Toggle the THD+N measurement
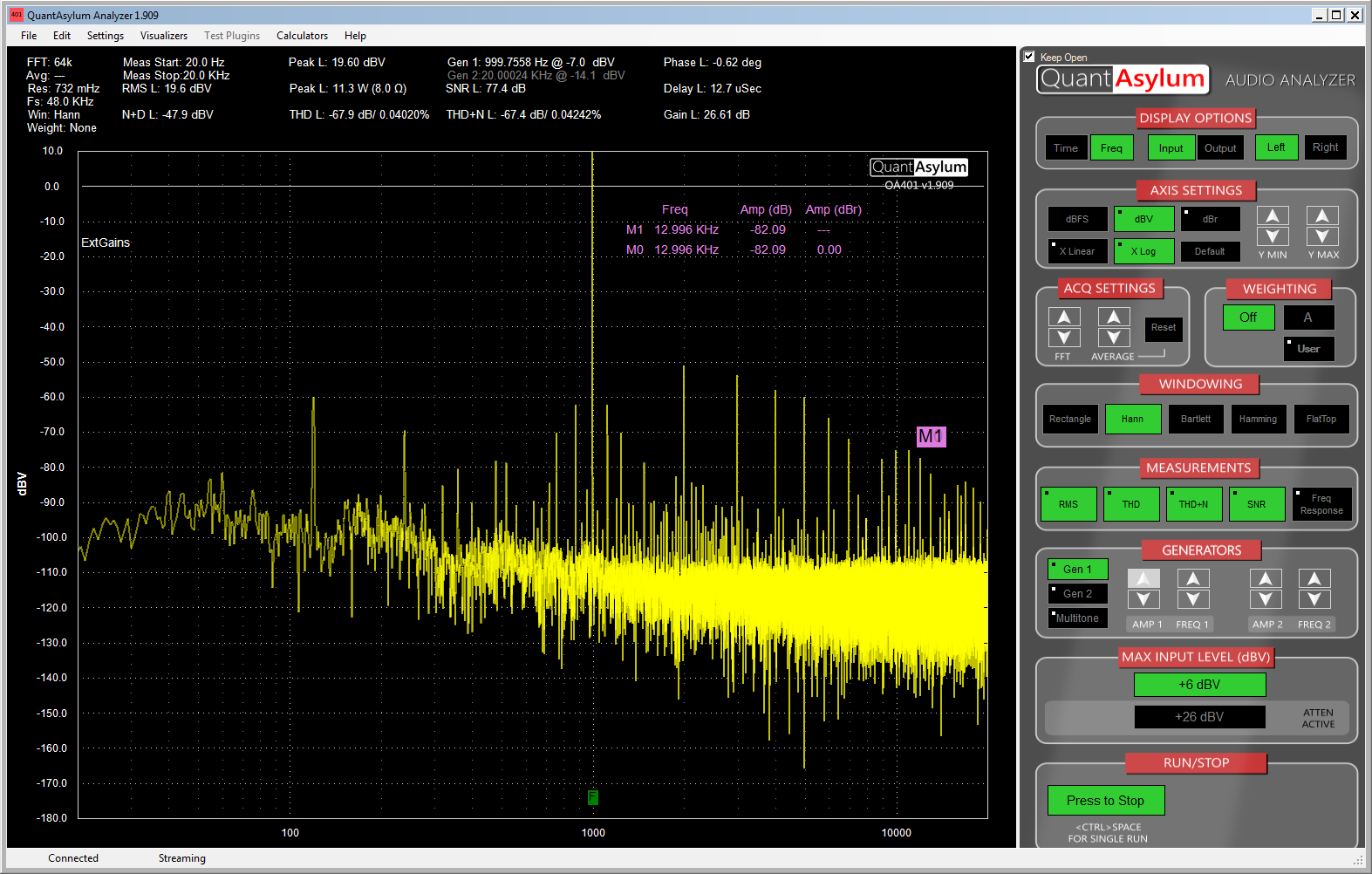Screen dimensions: 1372x874 pyautogui.click(x=1194, y=504)
